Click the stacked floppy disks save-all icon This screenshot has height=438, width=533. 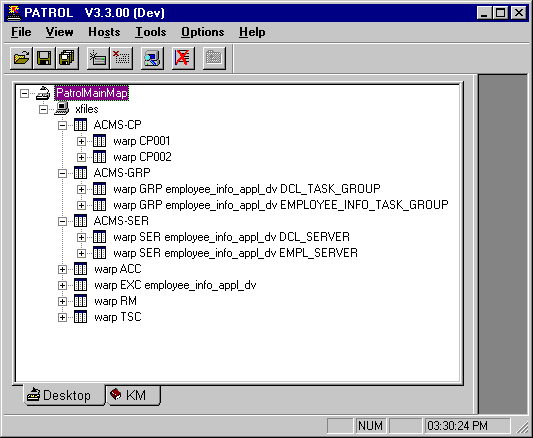coord(67,58)
